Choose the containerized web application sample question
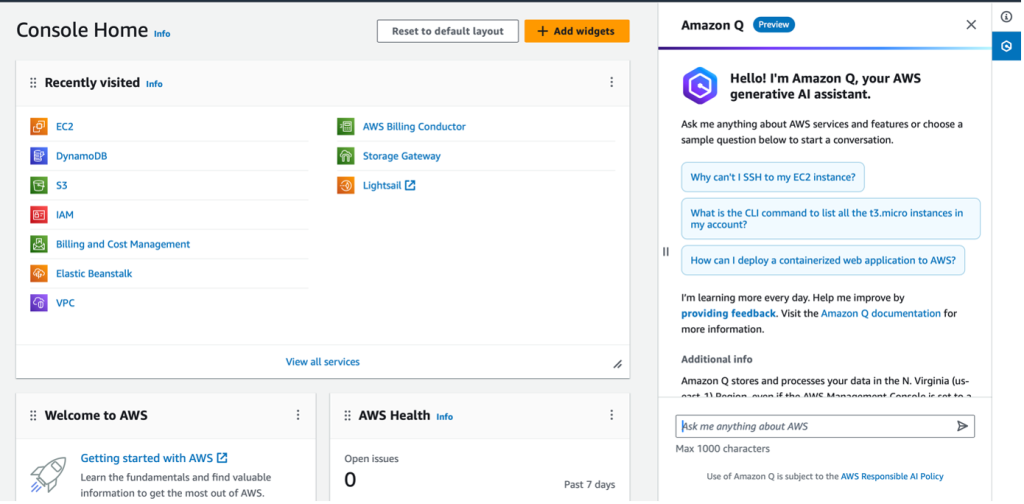Image resolution: width=1024 pixels, height=504 pixels. click(x=822, y=260)
